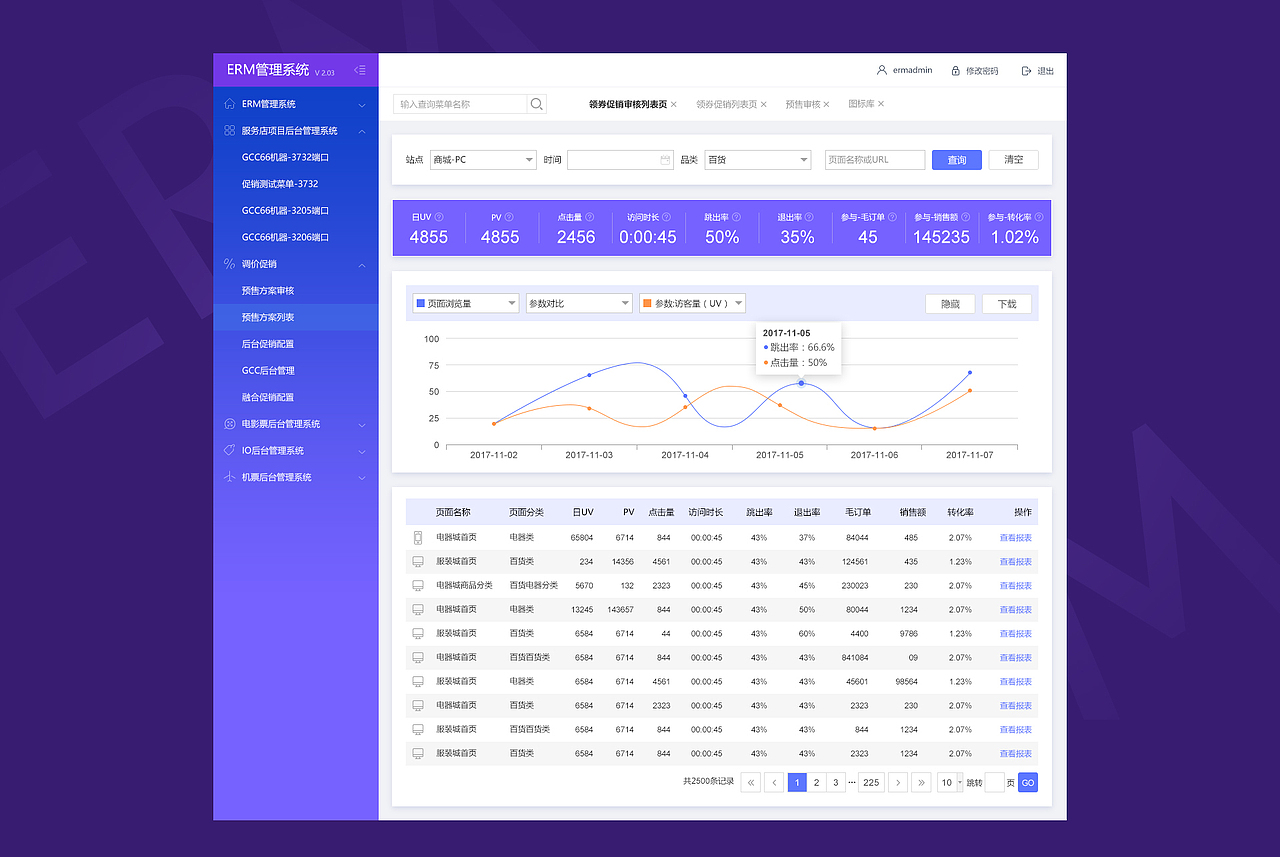Click the GO pagination button
This screenshot has width=1280, height=857.
1028,783
